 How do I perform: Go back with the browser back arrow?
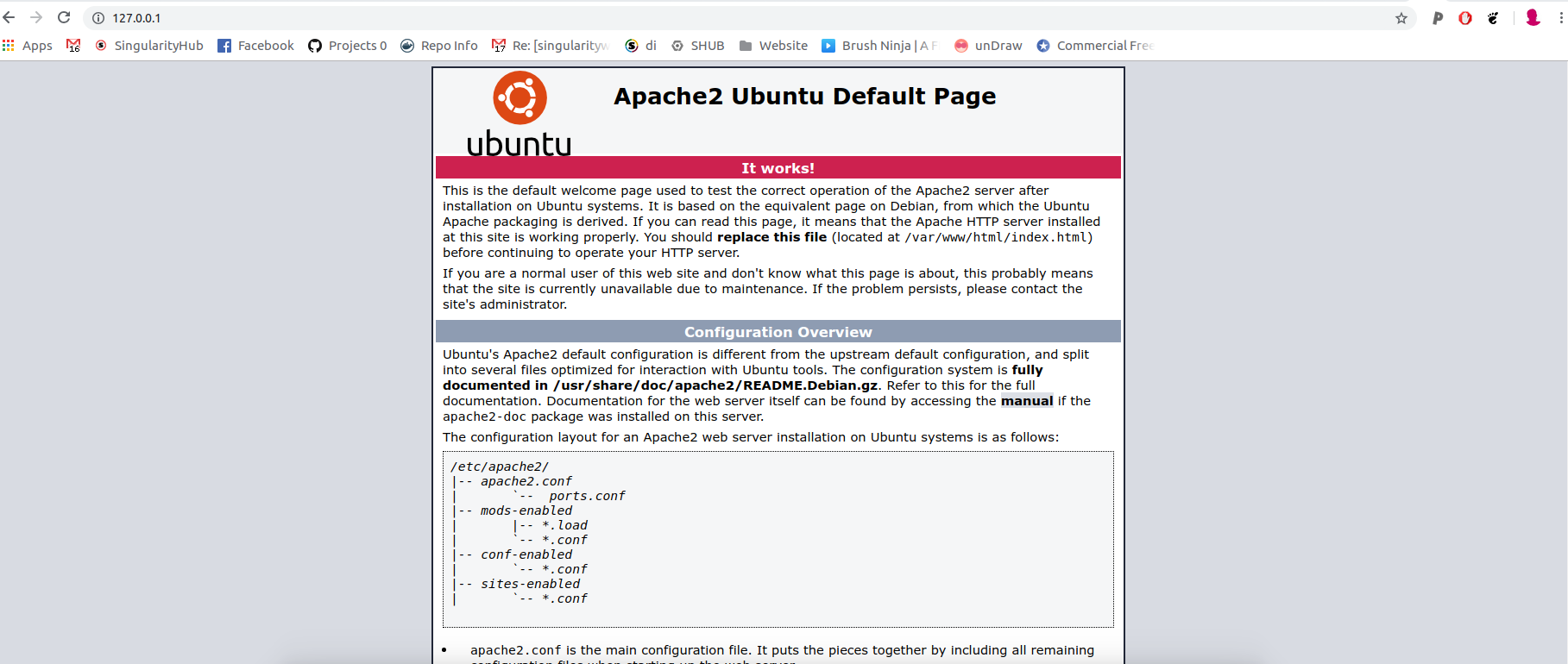point(9,17)
